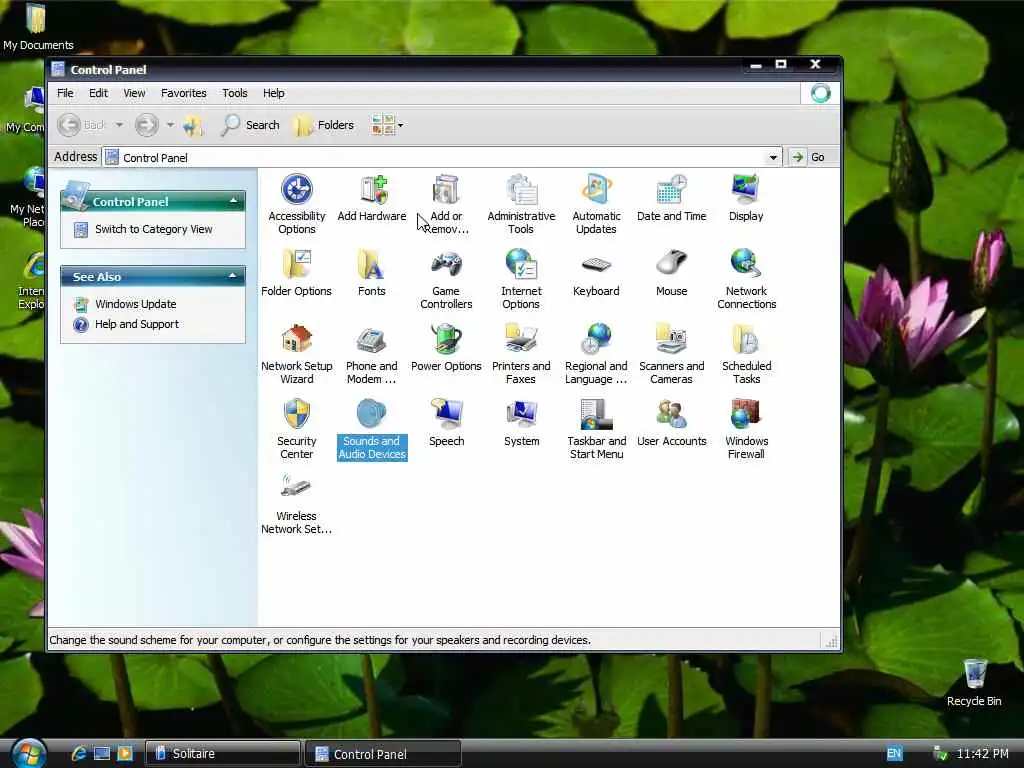Image resolution: width=1024 pixels, height=768 pixels.
Task: Click the EN language bar indicator
Action: coord(894,754)
